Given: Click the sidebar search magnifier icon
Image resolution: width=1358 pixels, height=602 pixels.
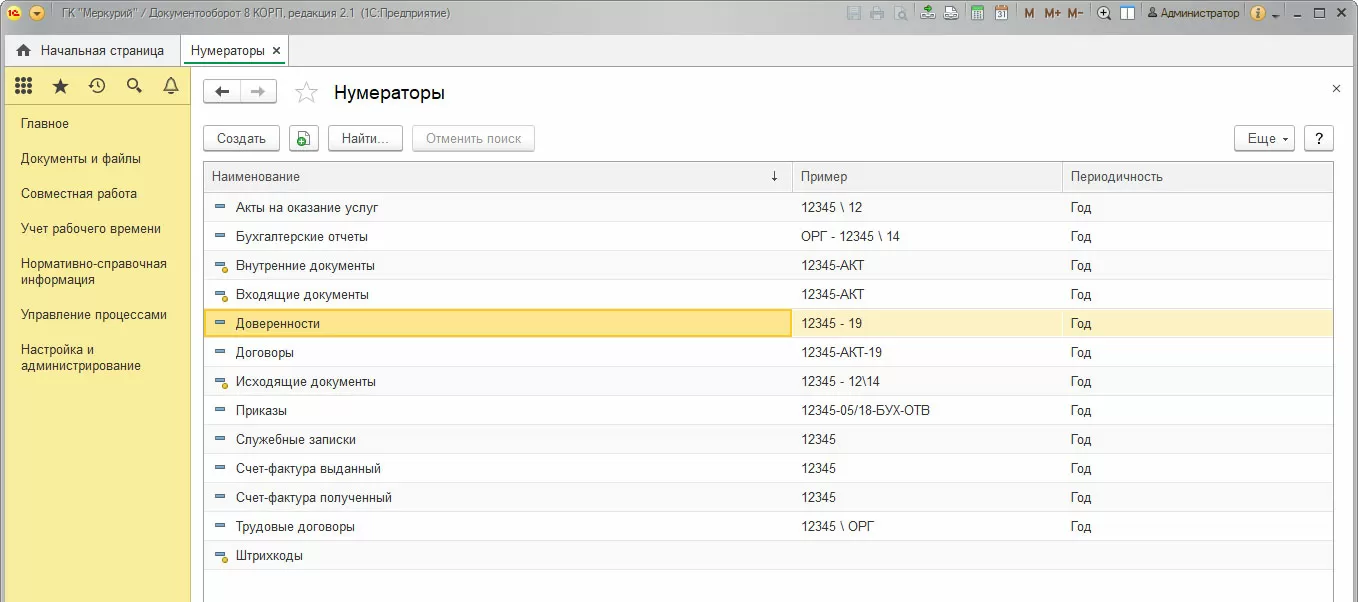Looking at the screenshot, I should (x=134, y=86).
